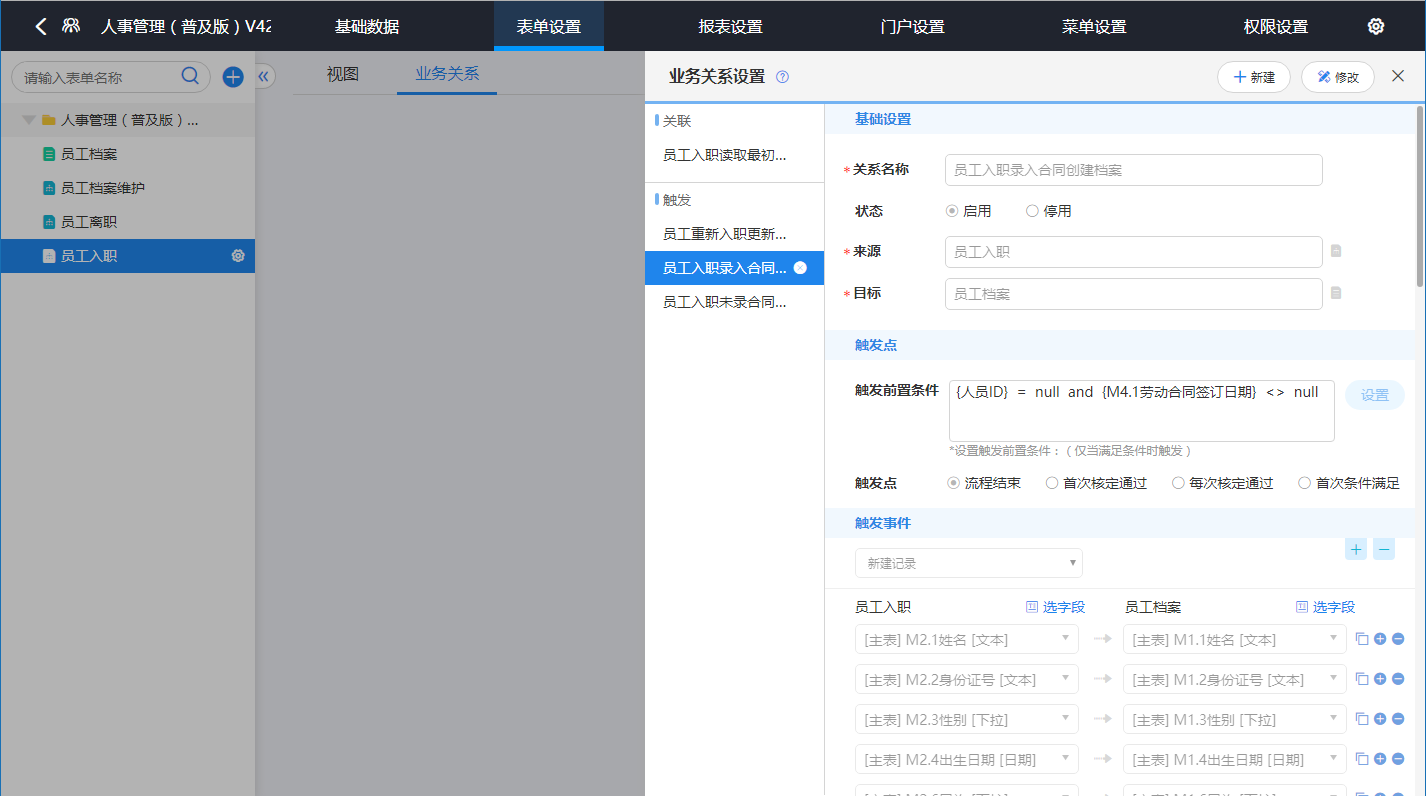The image size is (1426, 796).
Task: Open the 菜单设置 menu
Action: tap(1094, 27)
